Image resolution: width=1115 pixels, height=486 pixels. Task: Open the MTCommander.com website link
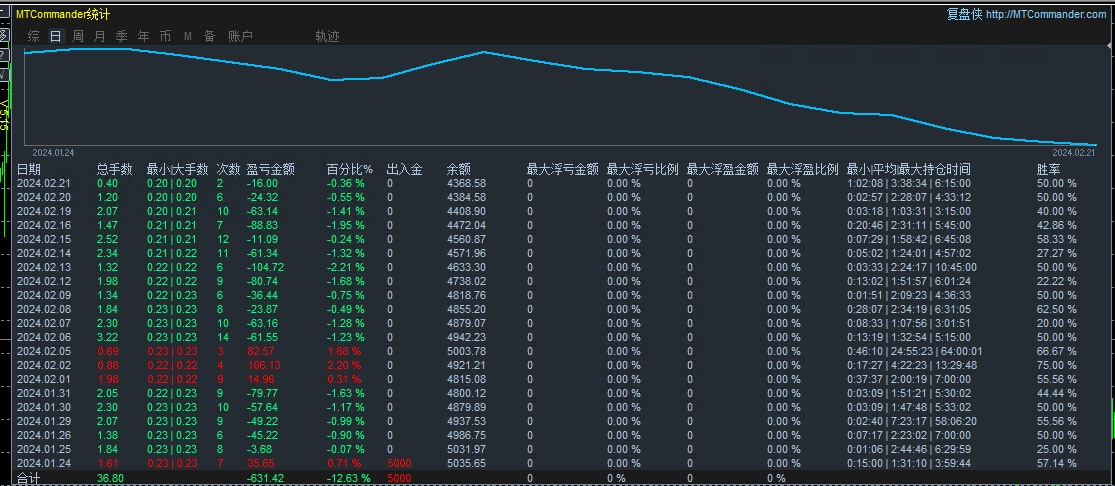(x=1046, y=14)
